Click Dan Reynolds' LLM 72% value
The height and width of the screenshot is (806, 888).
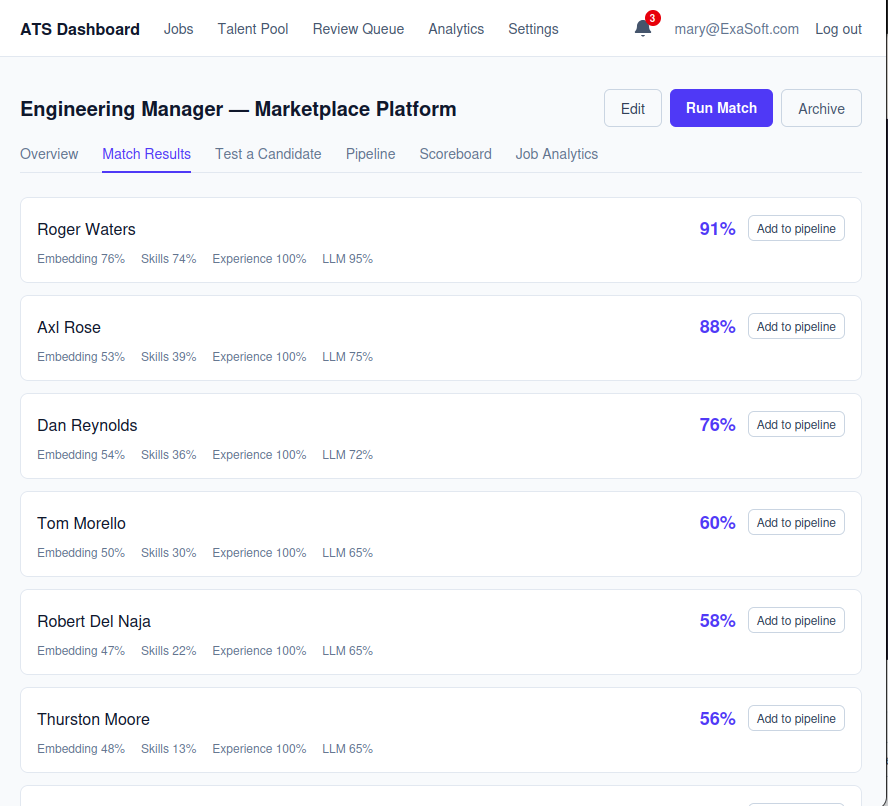[347, 455]
